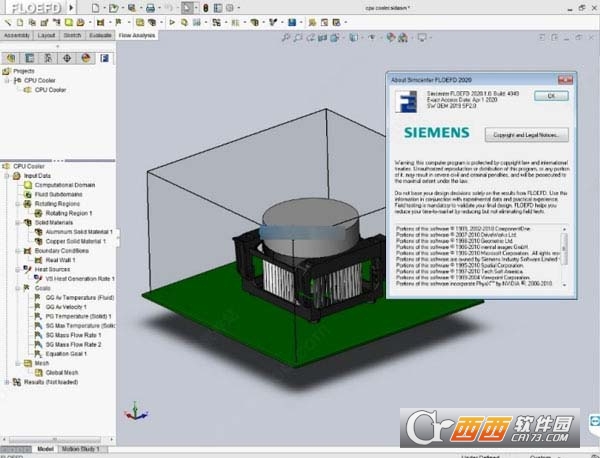Click OK in the About dialog

tap(551, 96)
